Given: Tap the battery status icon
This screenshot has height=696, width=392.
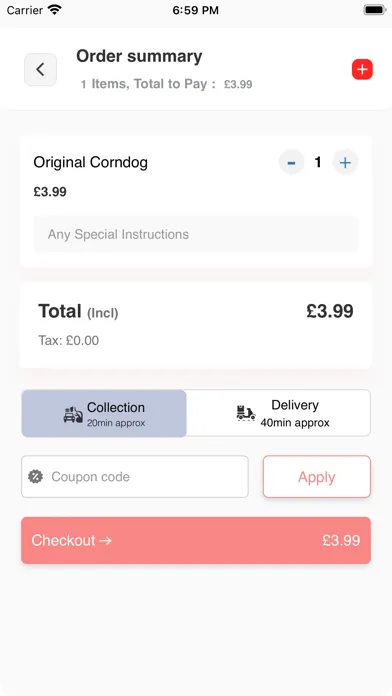Looking at the screenshot, I should tap(375, 10).
